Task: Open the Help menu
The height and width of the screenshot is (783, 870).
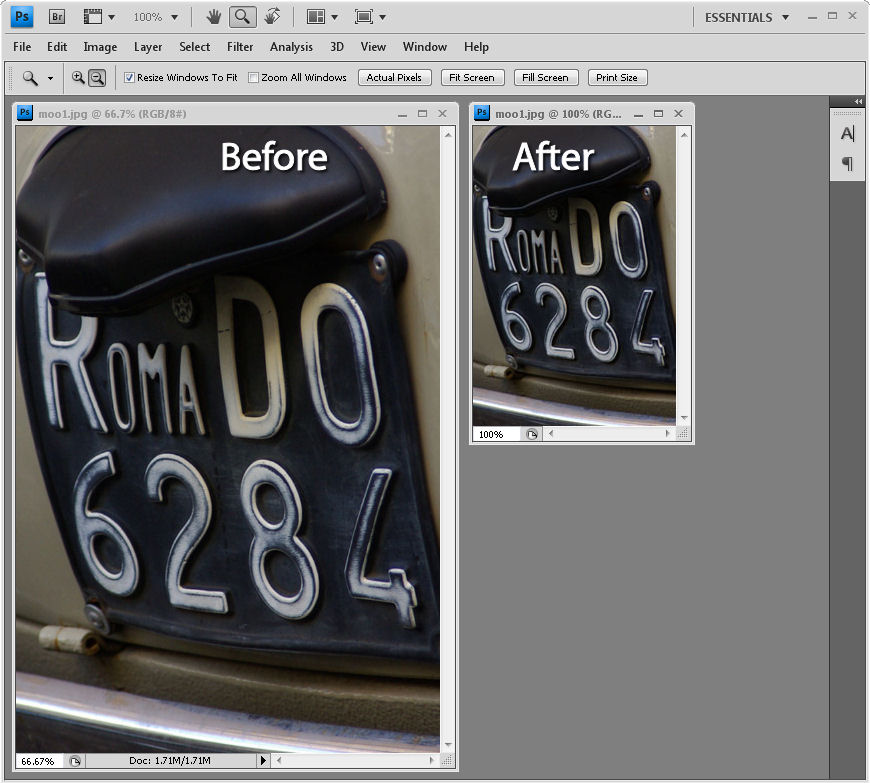Action: coord(477,47)
